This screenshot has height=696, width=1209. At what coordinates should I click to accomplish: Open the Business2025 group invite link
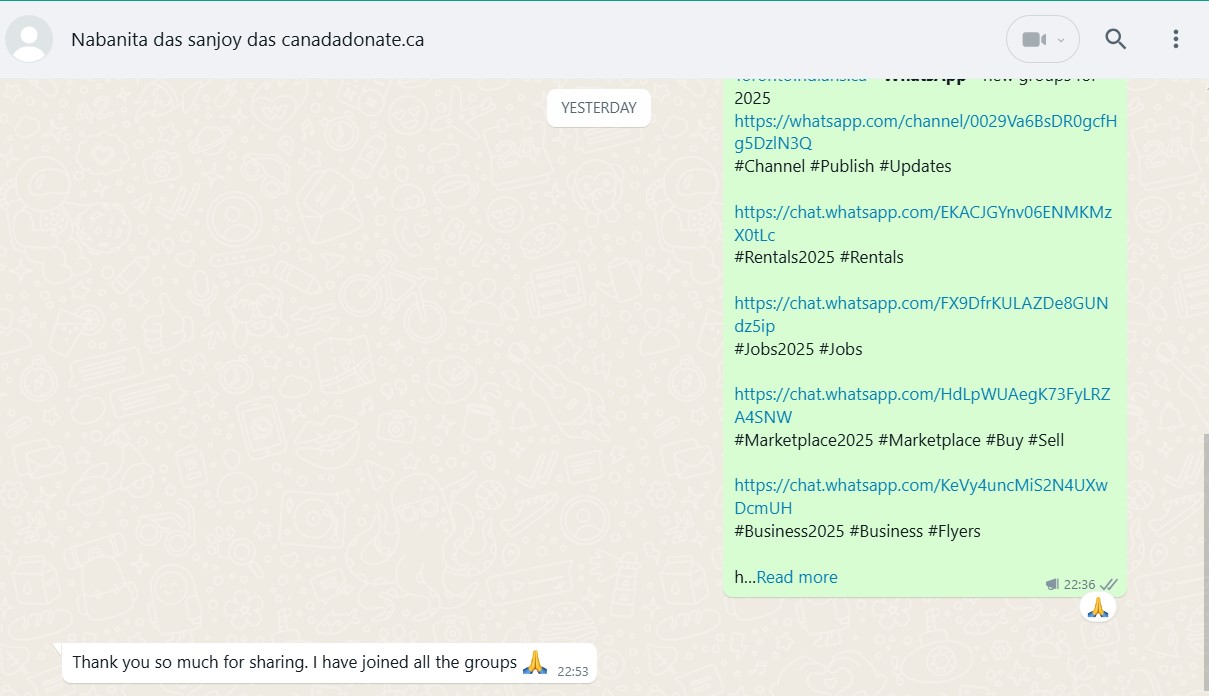point(920,485)
